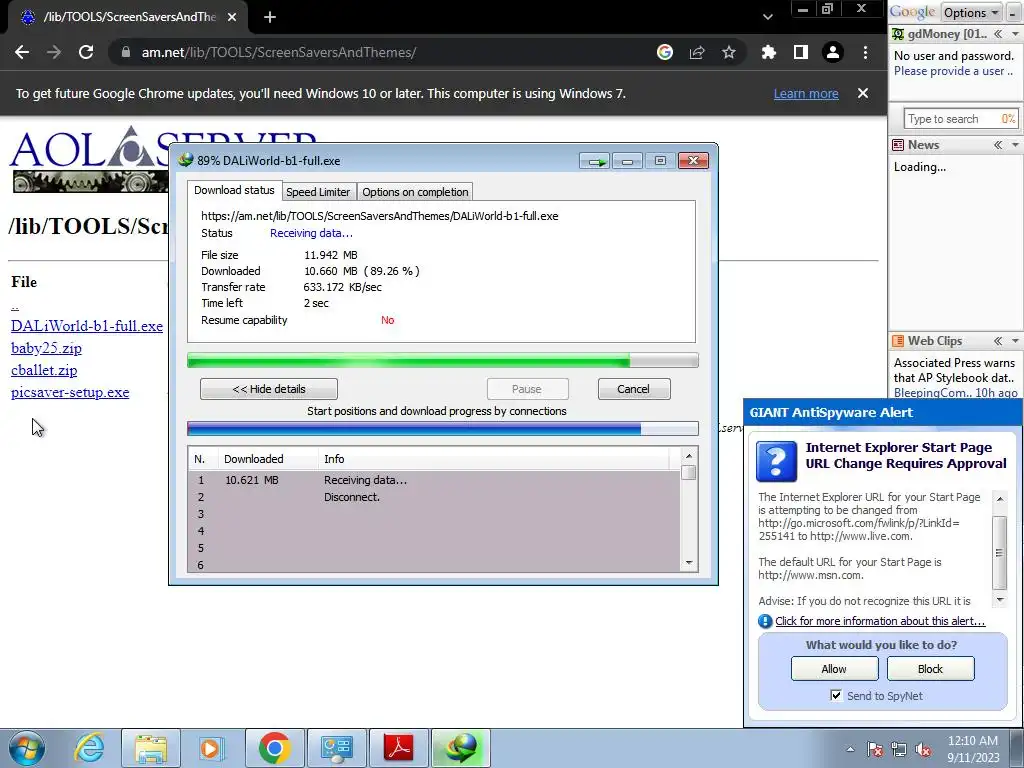Viewport: 1024px width, 768px height.
Task: Select Download status tab
Action: click(234, 190)
